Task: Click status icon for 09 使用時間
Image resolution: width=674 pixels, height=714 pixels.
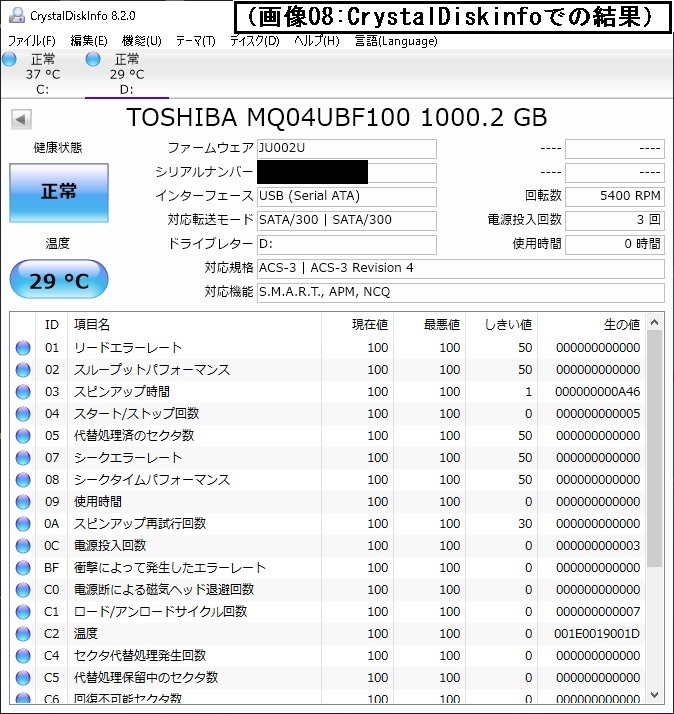Action: [x=23, y=502]
